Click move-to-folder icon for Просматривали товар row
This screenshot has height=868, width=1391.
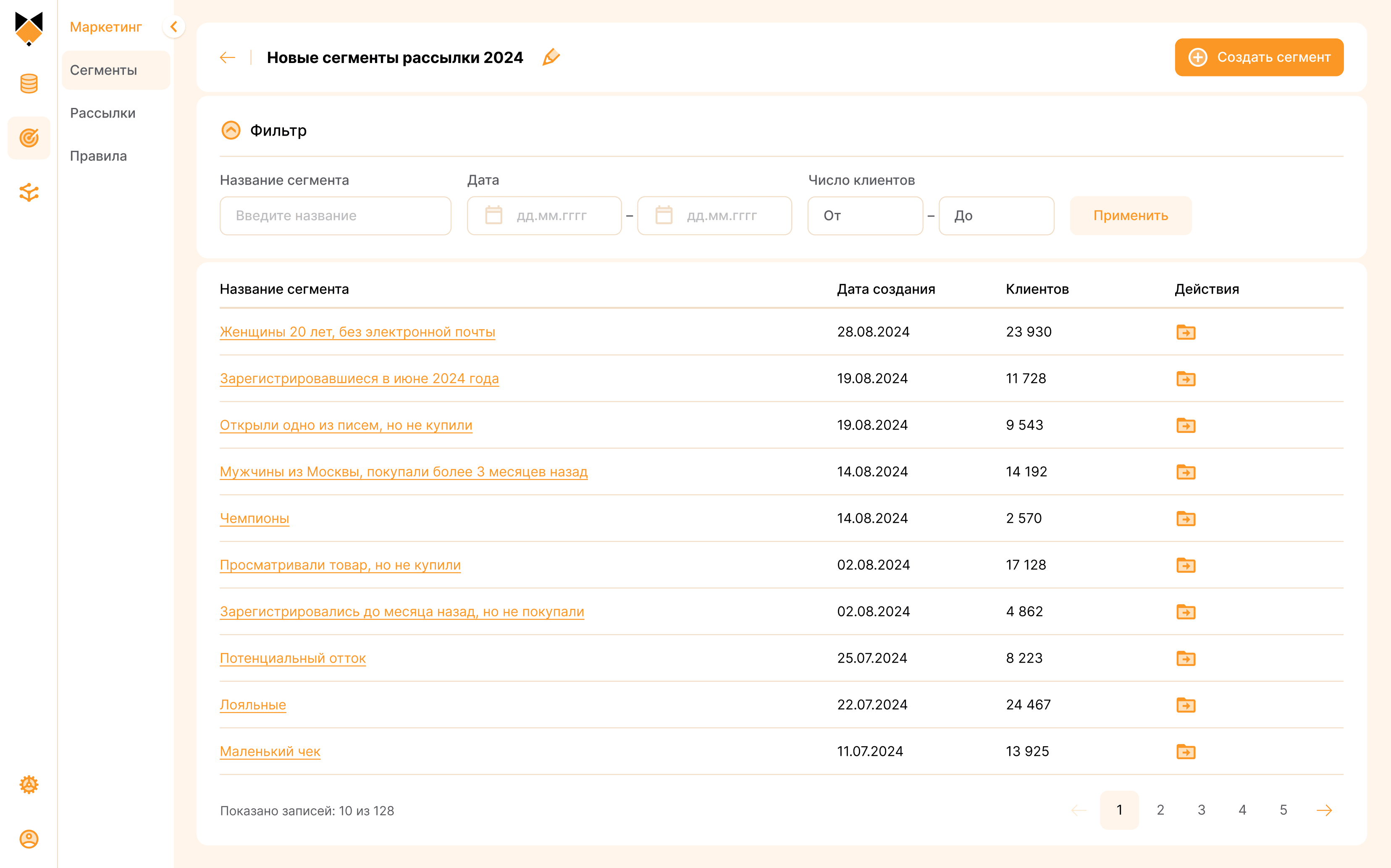click(1186, 565)
